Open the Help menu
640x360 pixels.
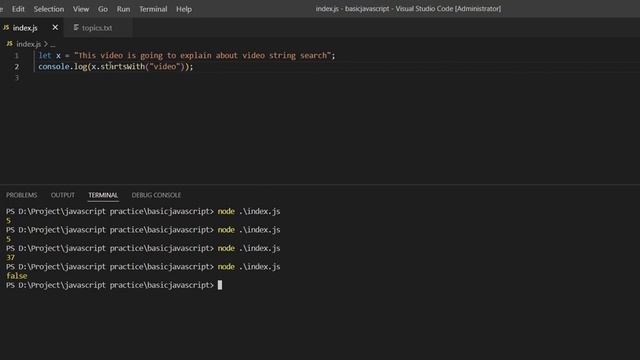point(184,9)
